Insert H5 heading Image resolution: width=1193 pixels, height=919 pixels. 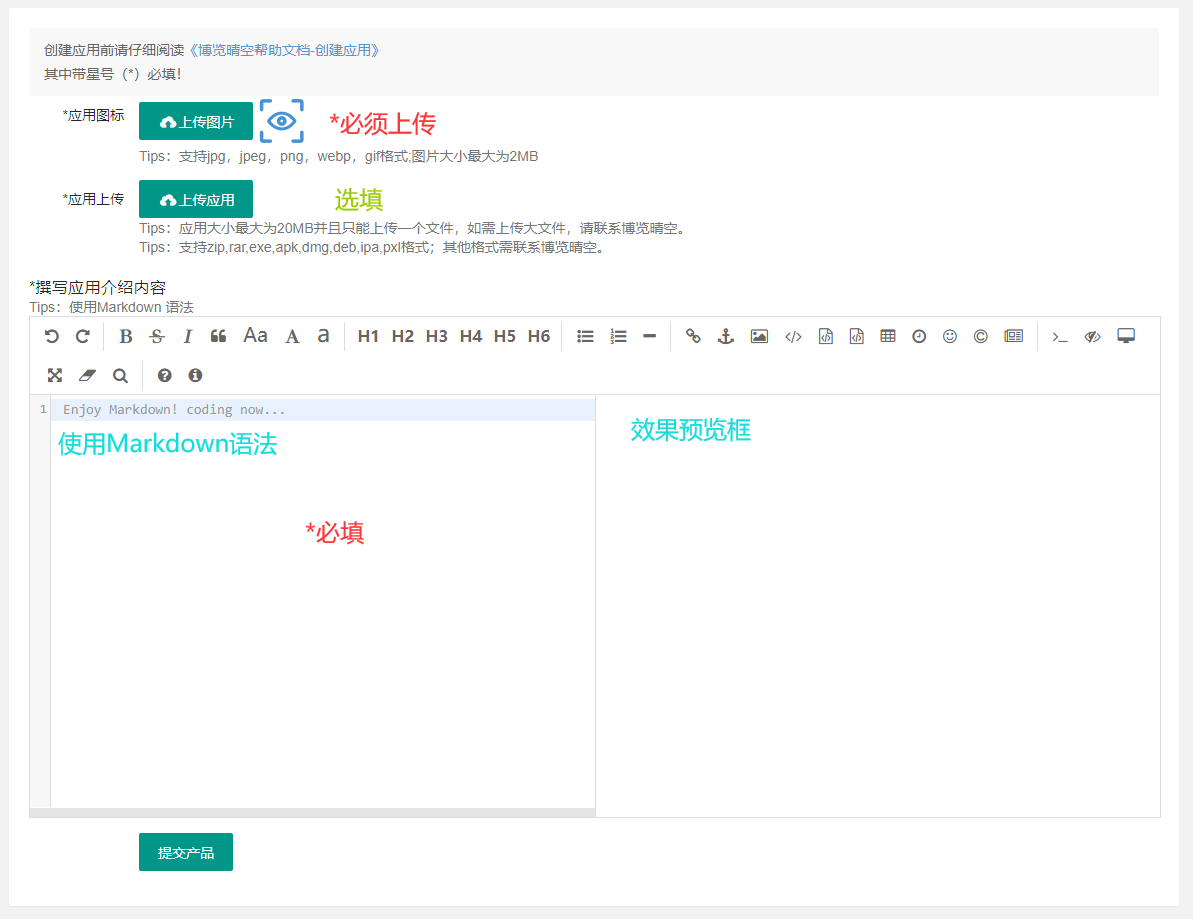click(504, 336)
